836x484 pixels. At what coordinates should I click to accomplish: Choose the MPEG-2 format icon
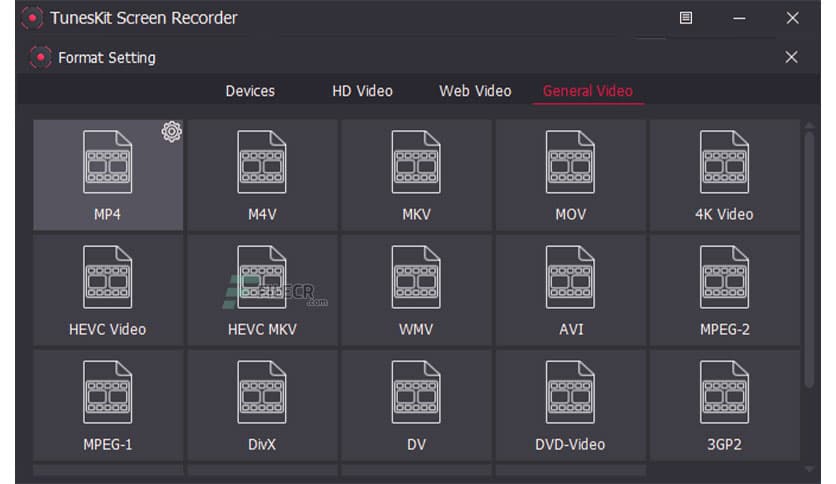724,277
